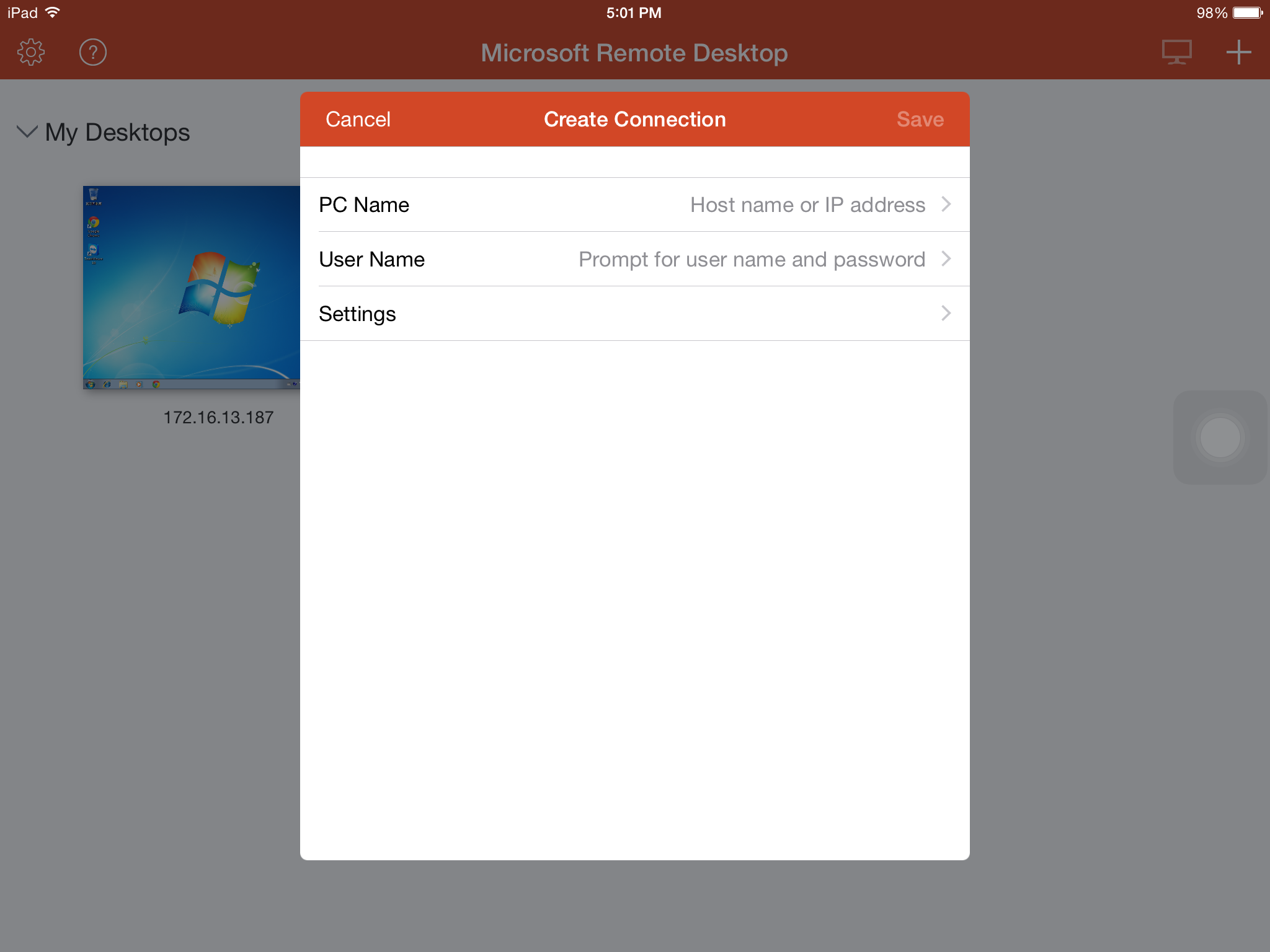Tap the 5:01 PM clock

pos(634,13)
